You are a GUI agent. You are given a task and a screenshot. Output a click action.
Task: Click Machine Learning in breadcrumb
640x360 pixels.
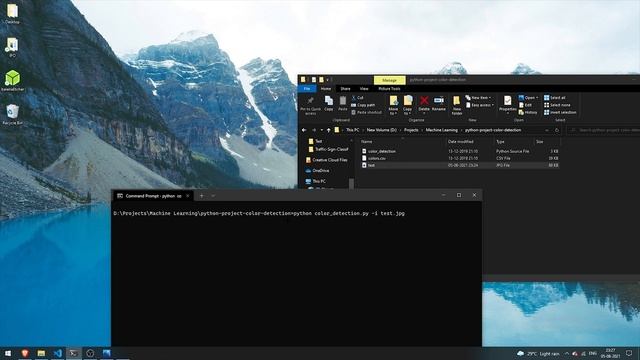pyautogui.click(x=442, y=130)
